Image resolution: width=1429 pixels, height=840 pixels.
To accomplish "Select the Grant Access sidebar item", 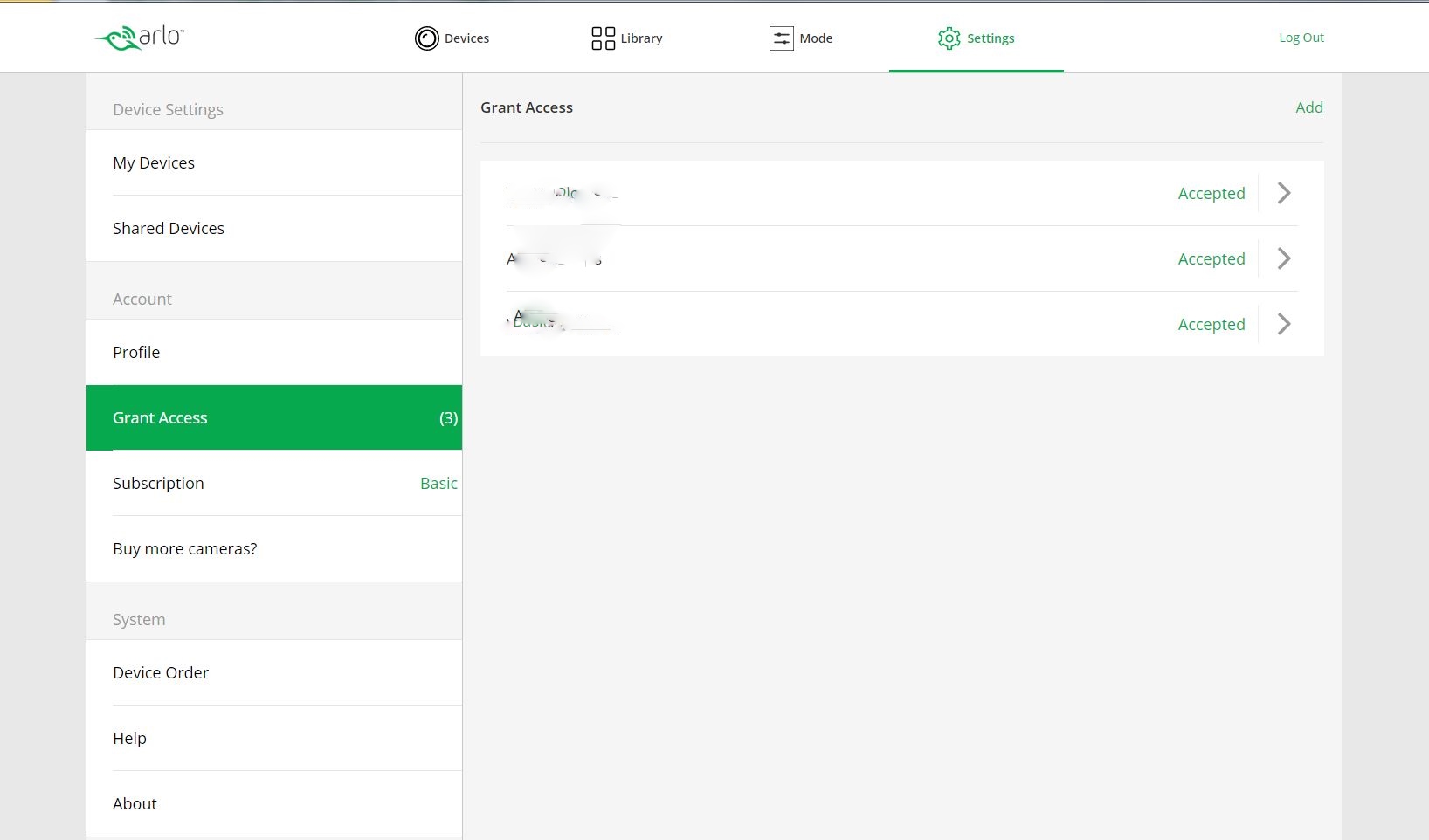I will pos(160,418).
